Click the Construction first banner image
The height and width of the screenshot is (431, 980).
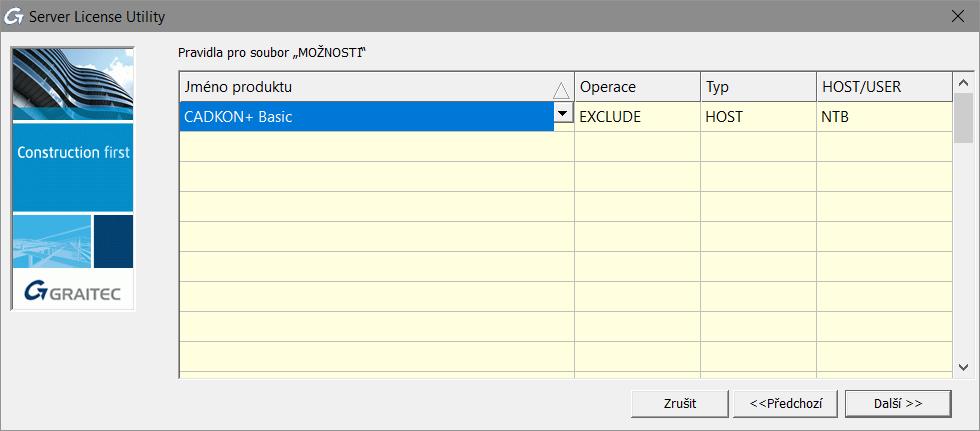tap(72, 153)
